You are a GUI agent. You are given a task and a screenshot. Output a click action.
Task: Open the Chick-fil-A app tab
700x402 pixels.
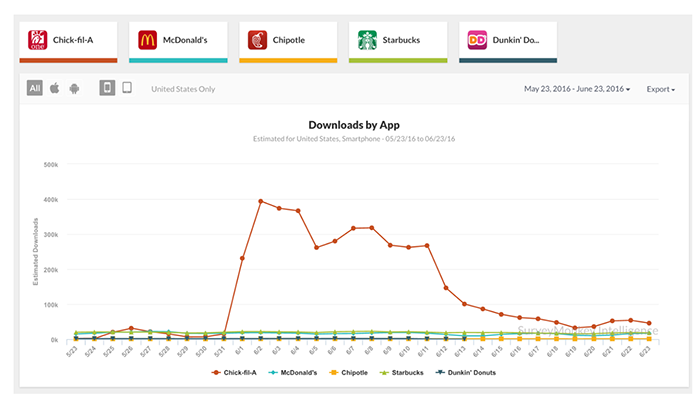68,42
